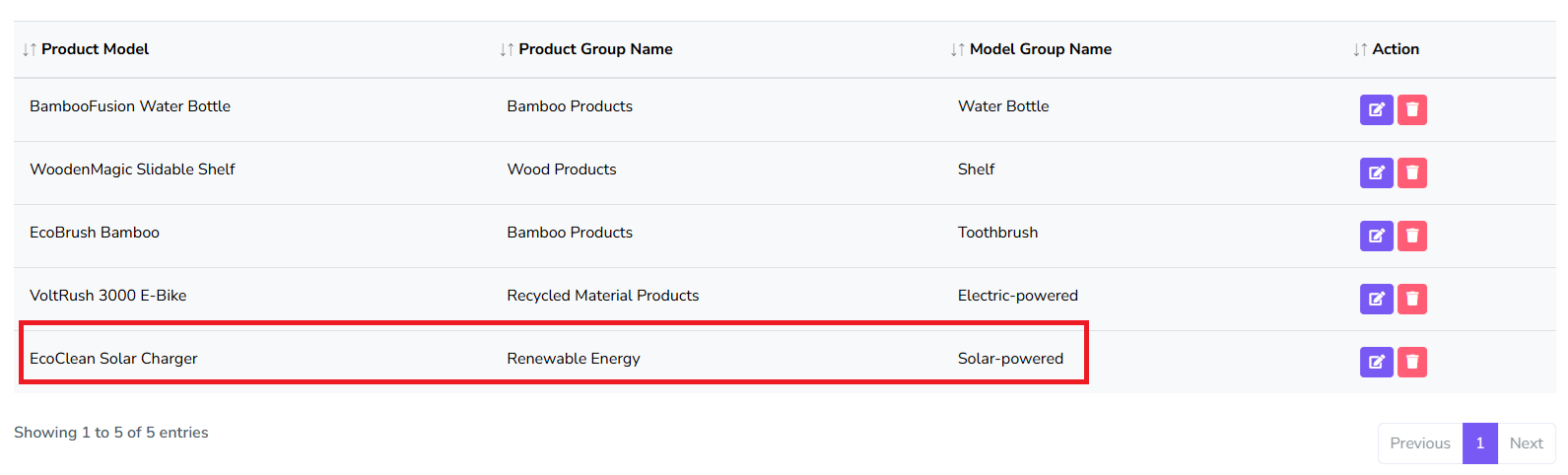Image resolution: width=1568 pixels, height=475 pixels.
Task: Edit the BambooFusion Water Bottle row
Action: [1376, 109]
